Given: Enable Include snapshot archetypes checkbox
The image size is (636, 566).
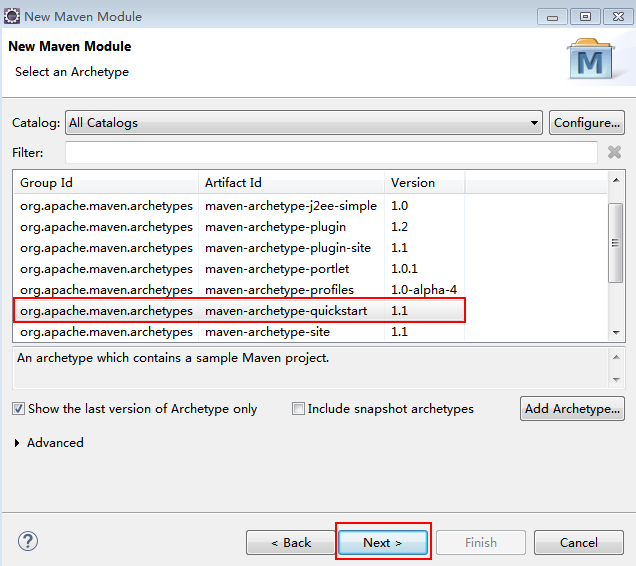Looking at the screenshot, I should (298, 408).
